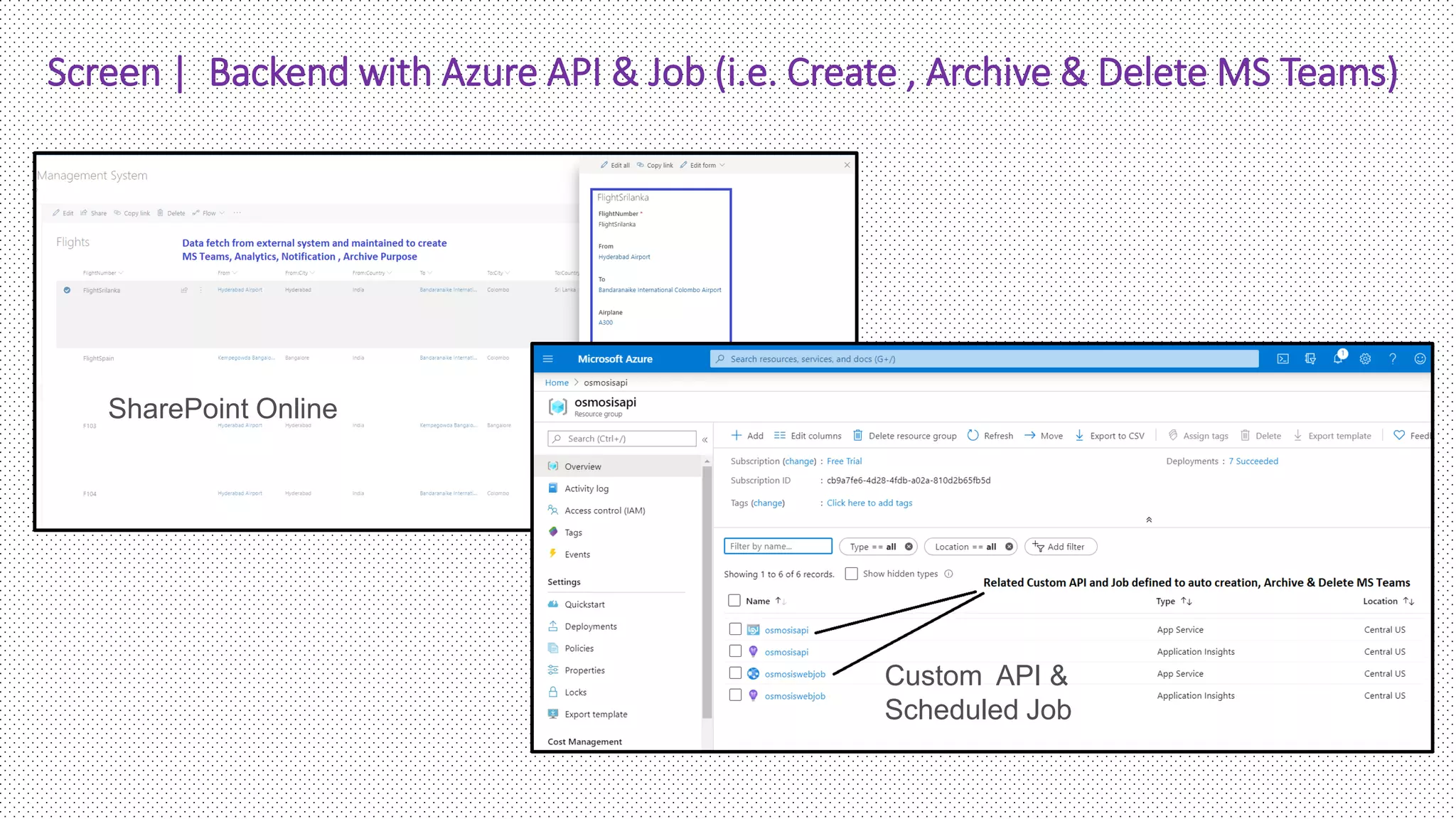Open Events menu item

pos(569,555)
